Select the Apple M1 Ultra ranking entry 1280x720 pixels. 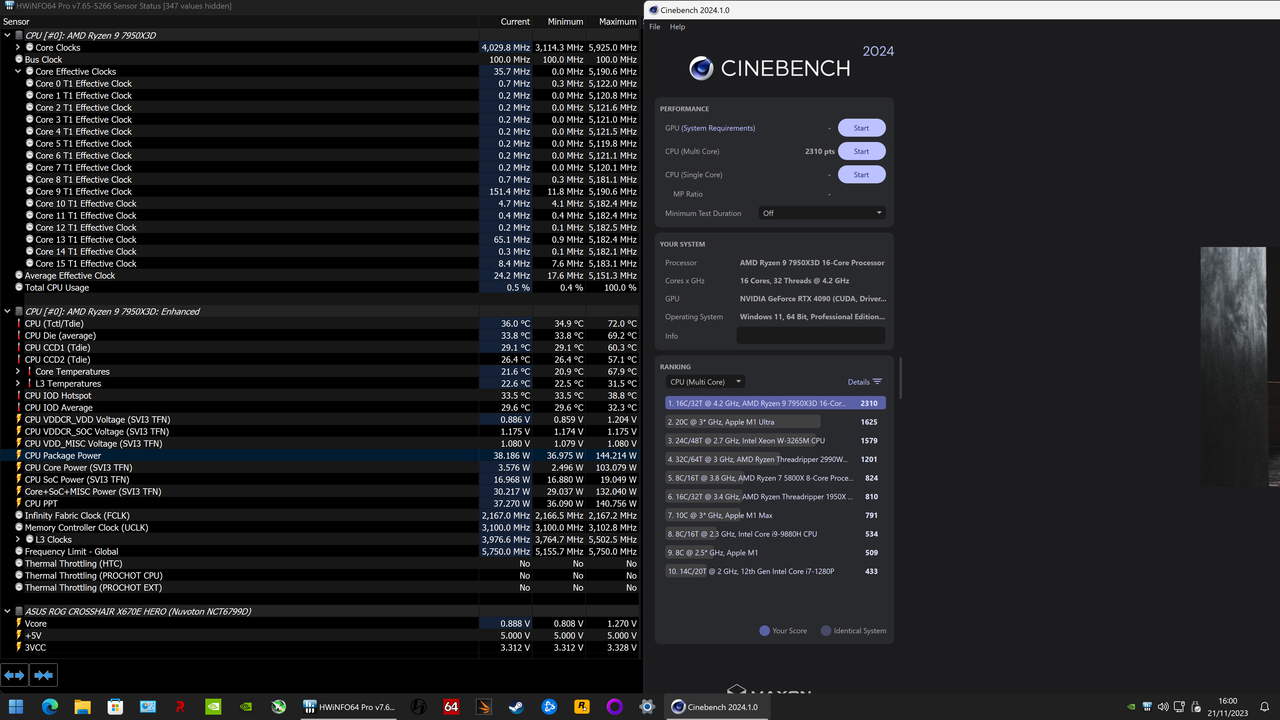point(775,422)
